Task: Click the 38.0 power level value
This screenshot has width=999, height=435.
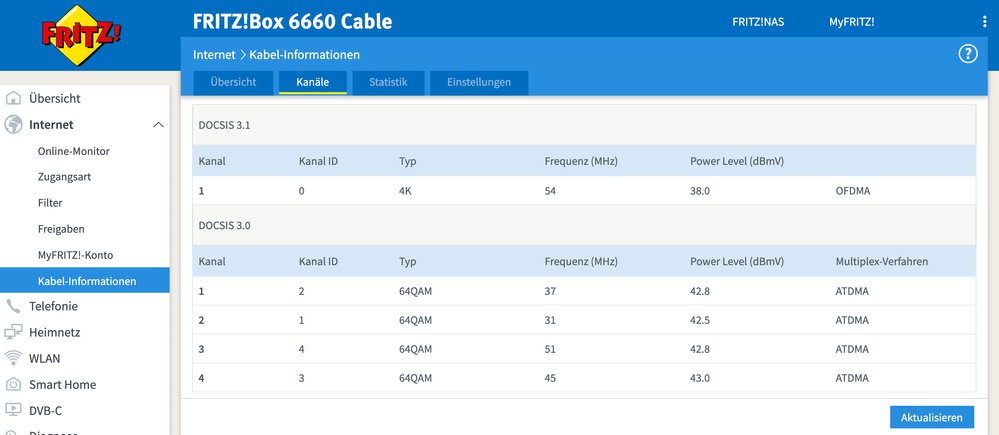Action: click(700, 190)
